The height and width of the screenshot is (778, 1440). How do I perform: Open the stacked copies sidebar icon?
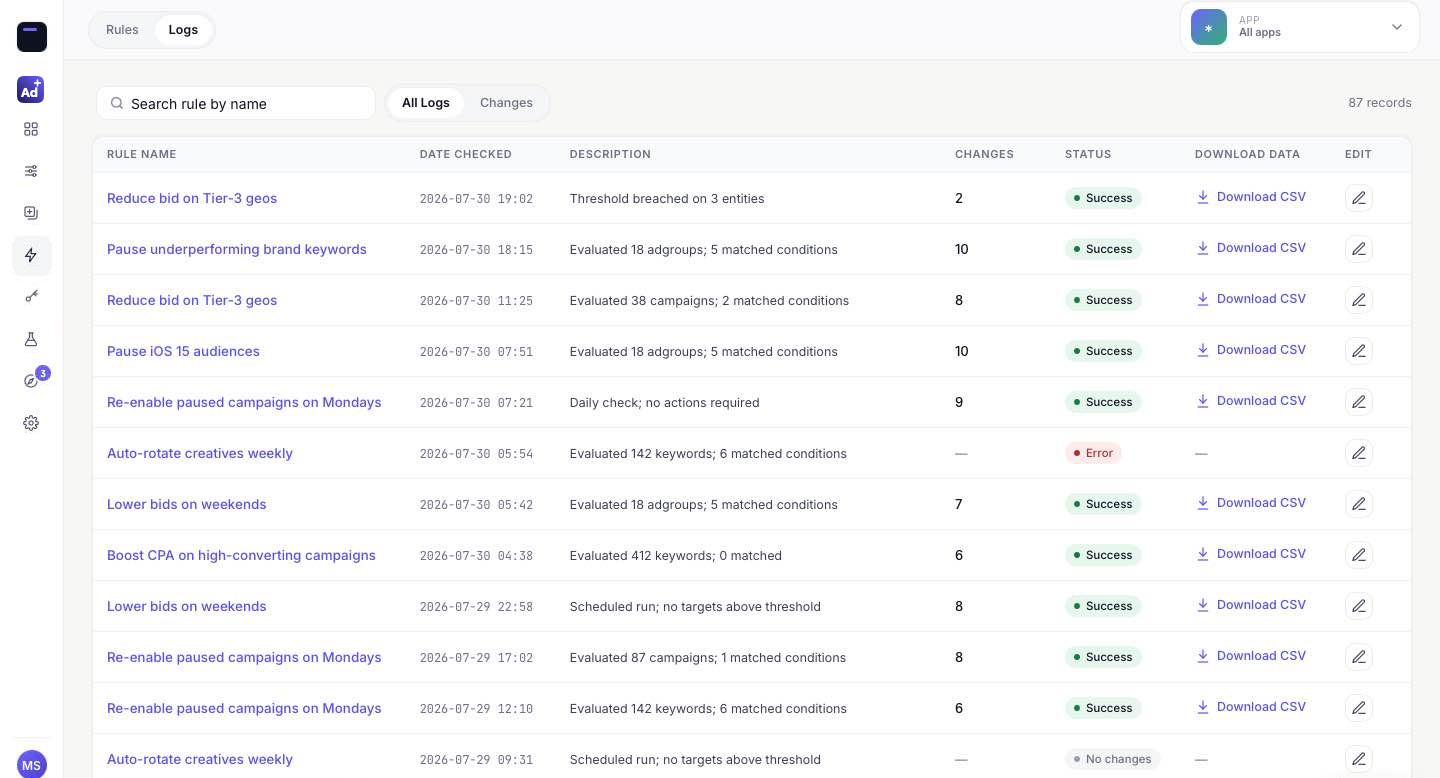[31, 213]
